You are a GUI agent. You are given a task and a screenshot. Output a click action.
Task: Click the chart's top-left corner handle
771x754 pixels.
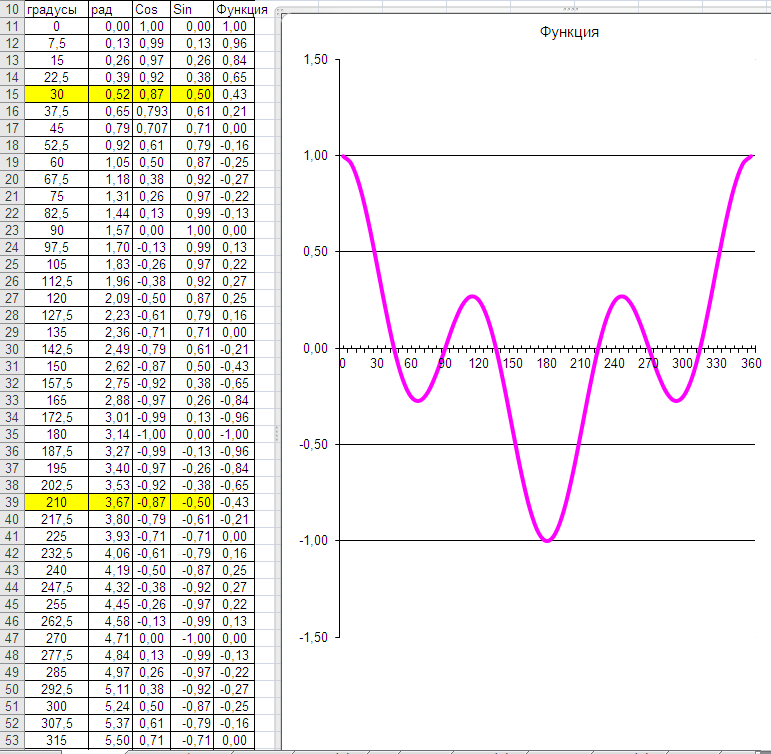282,13
